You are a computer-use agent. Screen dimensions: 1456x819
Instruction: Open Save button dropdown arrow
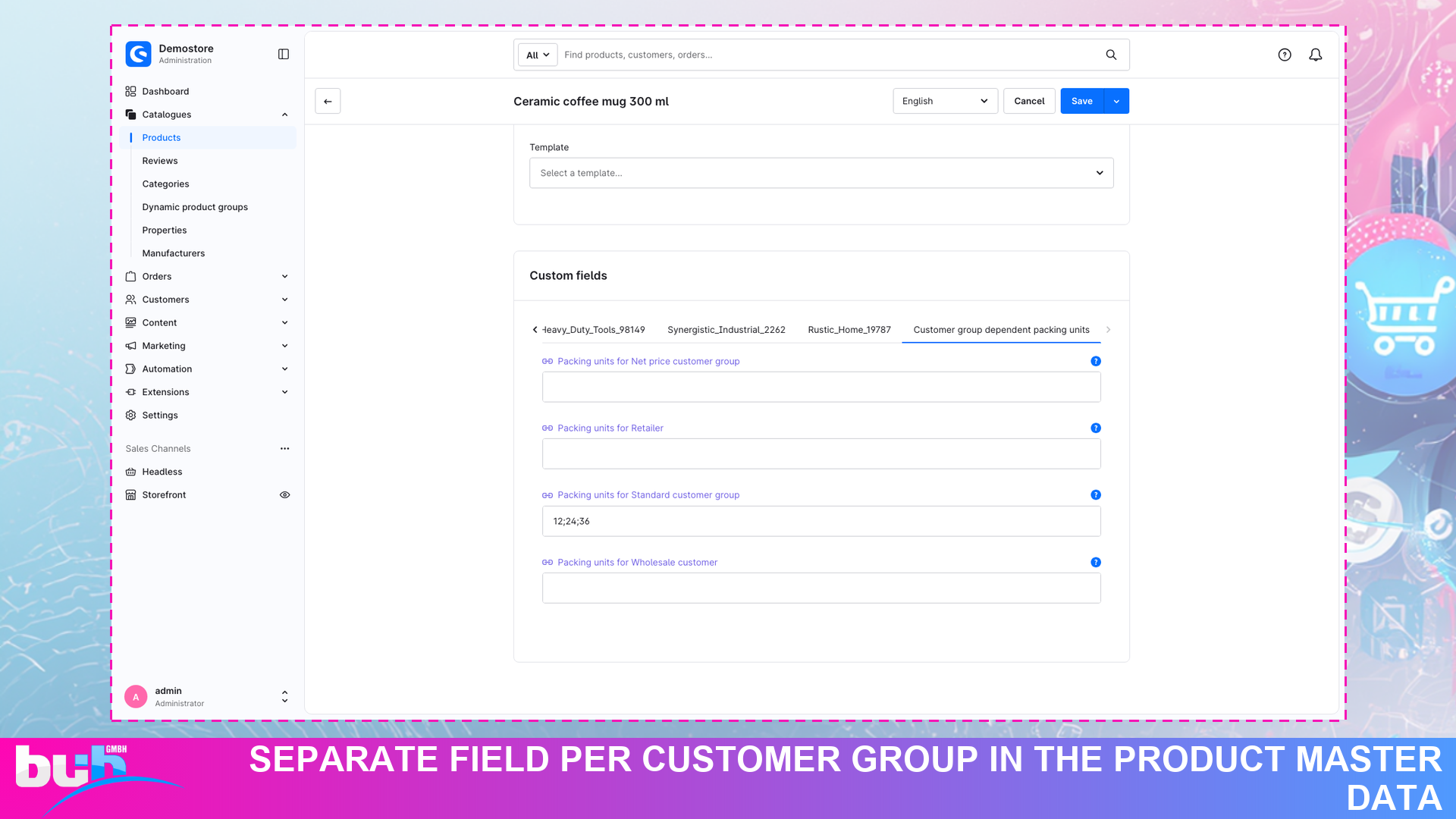pos(1116,101)
